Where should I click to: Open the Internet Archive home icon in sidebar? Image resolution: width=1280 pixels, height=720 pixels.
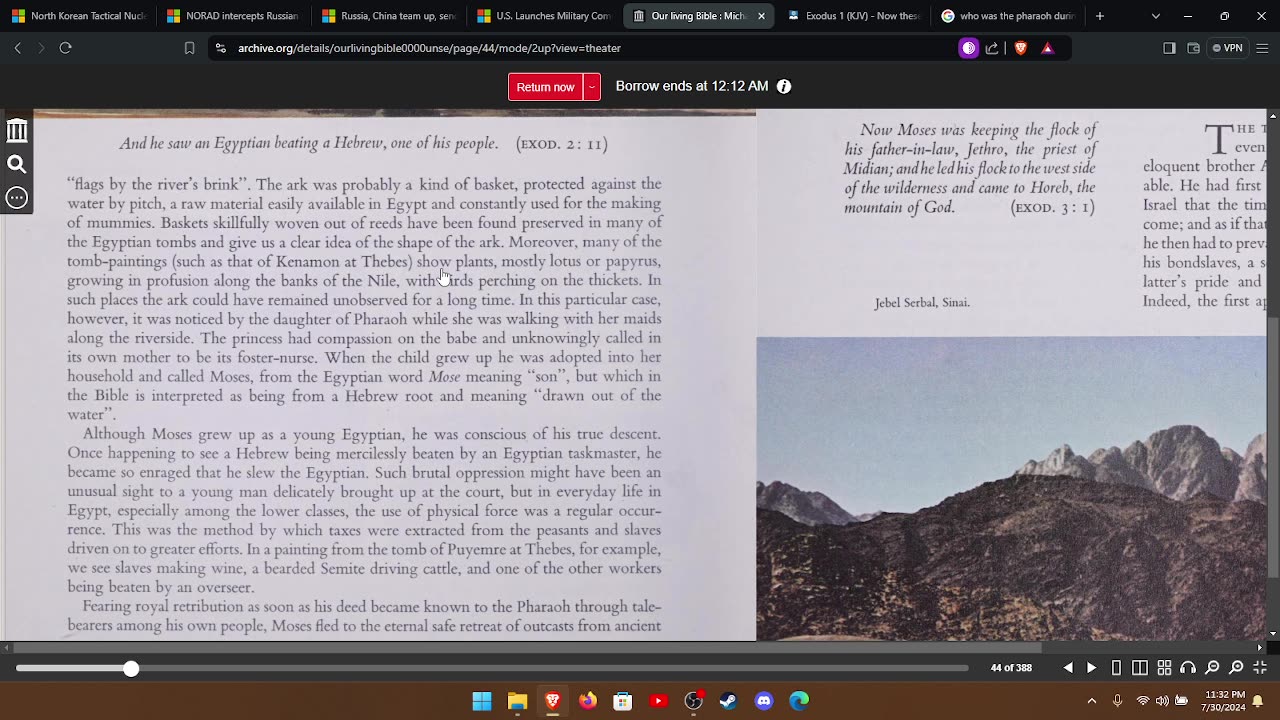17,131
